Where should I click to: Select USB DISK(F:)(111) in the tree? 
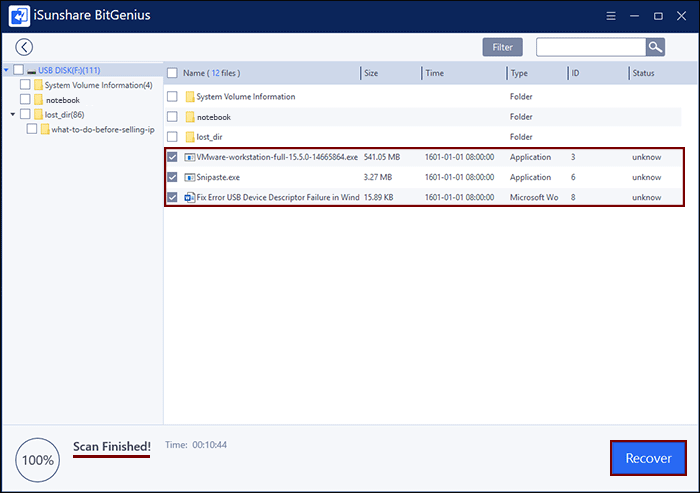(69, 71)
